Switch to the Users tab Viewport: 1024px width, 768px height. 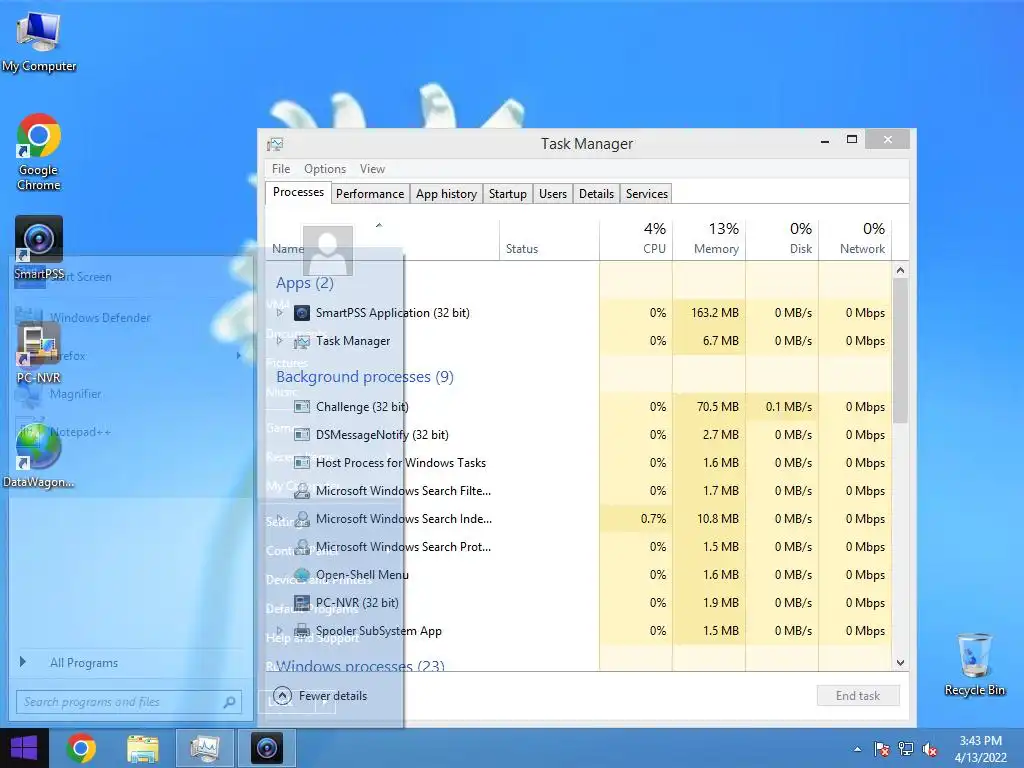coord(552,194)
